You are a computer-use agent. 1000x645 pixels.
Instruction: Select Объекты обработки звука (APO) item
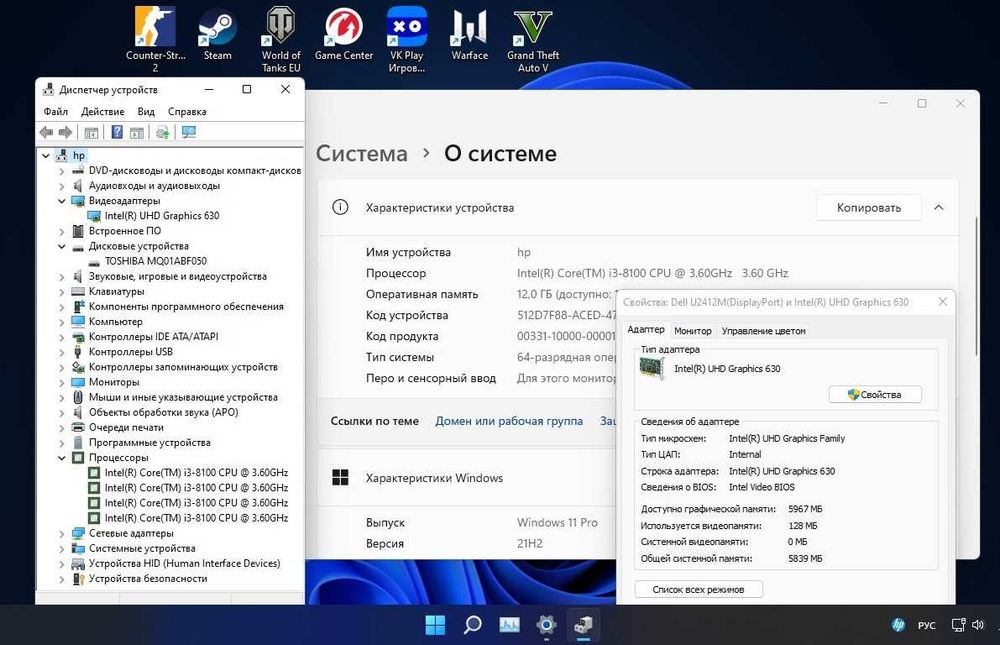(x=163, y=412)
